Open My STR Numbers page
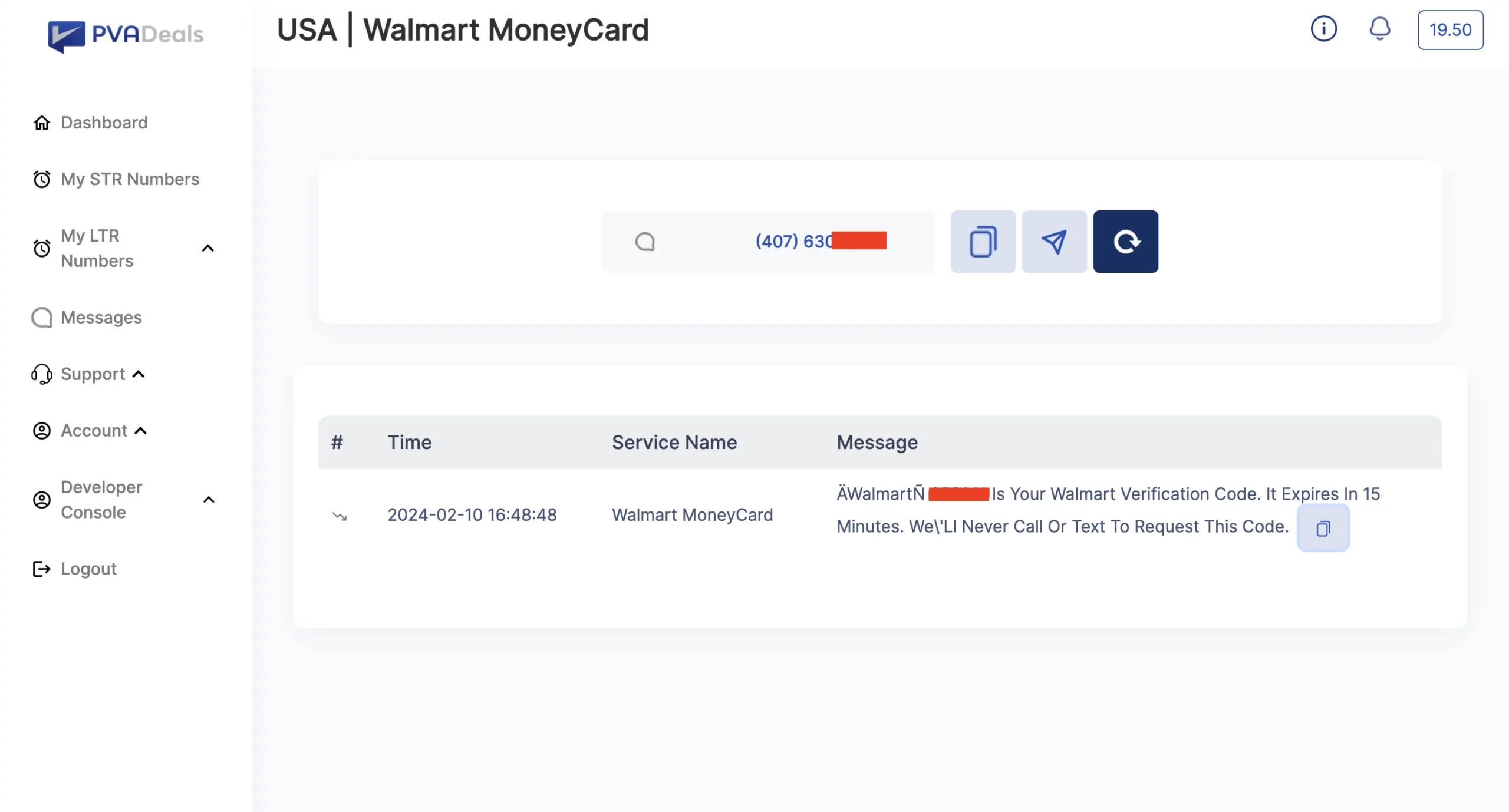This screenshot has height=812, width=1509. pyautogui.click(x=130, y=179)
